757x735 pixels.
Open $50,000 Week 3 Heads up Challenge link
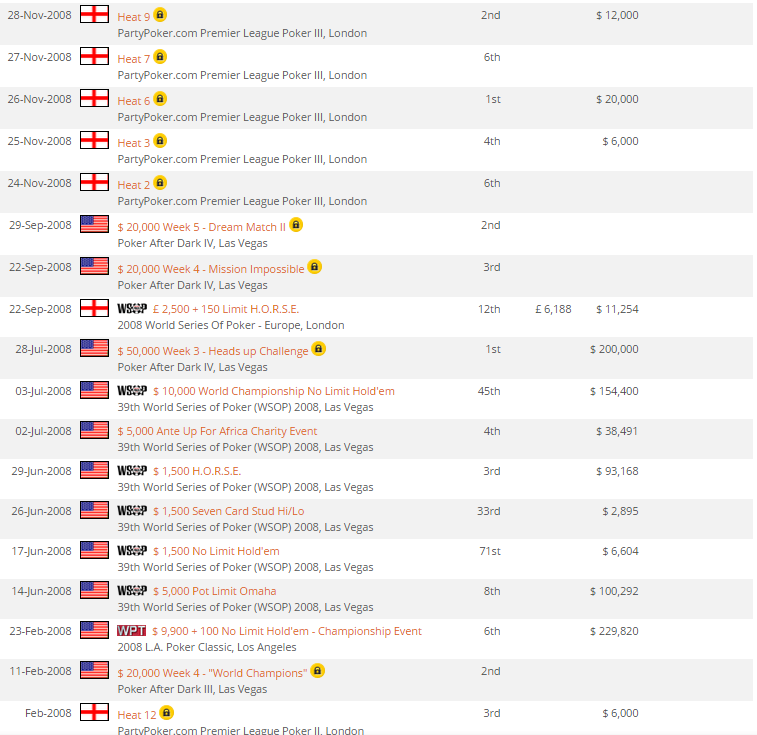213,351
